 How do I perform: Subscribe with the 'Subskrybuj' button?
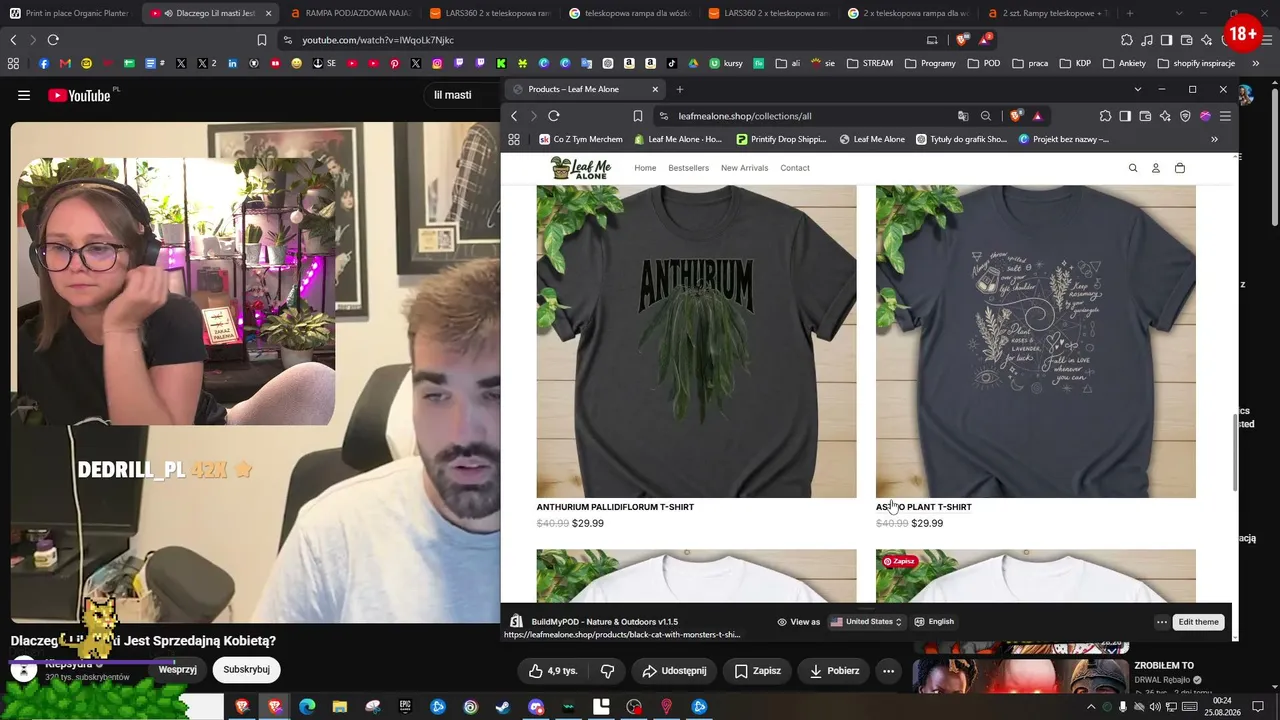247,669
